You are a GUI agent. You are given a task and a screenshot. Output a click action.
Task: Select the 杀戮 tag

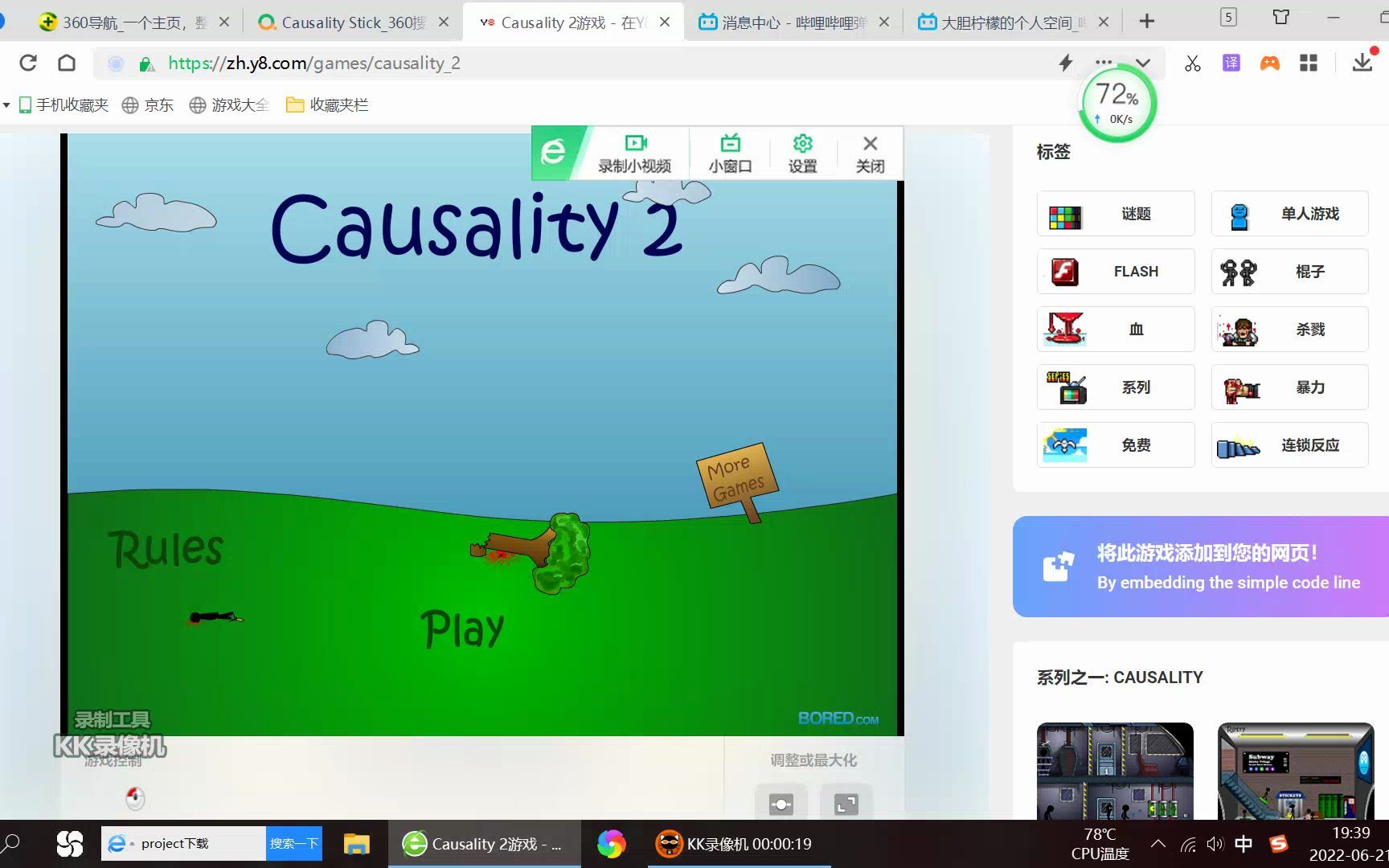tap(1289, 330)
